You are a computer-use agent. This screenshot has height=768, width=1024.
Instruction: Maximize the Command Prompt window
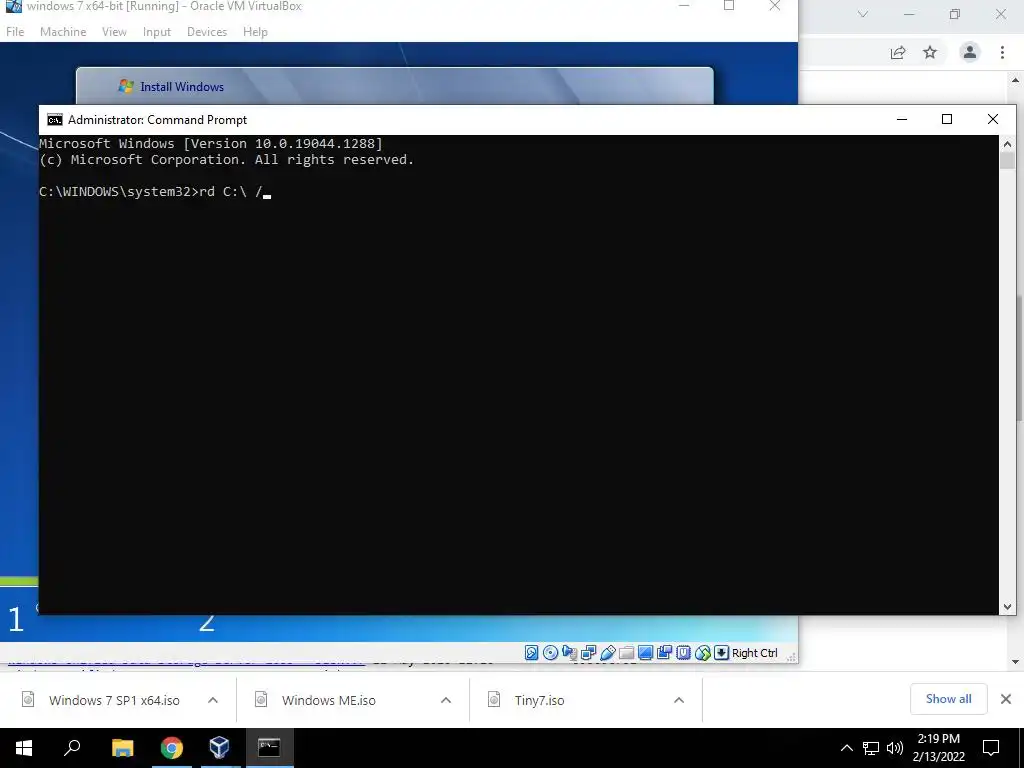pyautogui.click(x=947, y=119)
